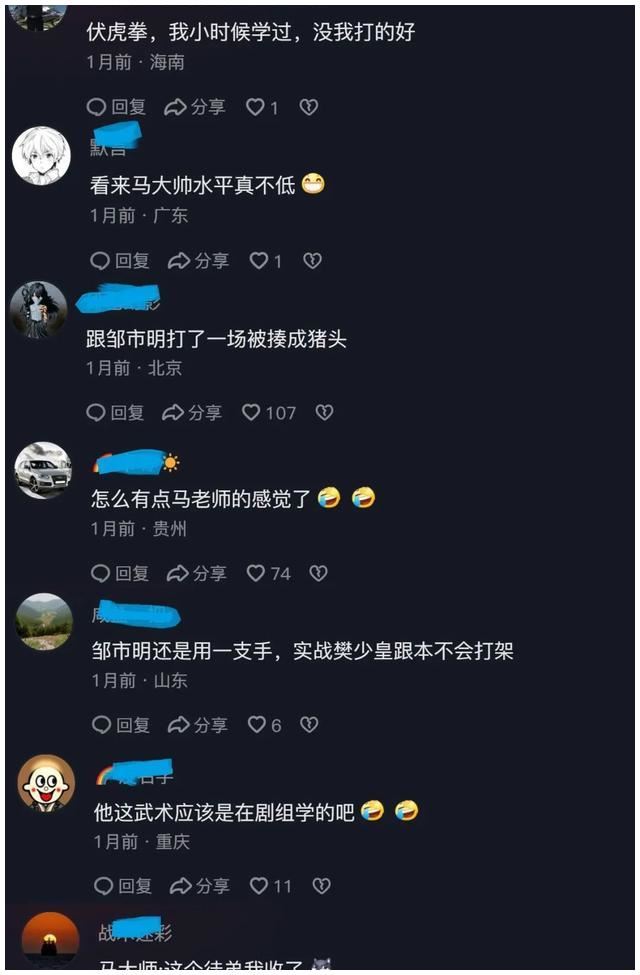Reply to the 邹市明还是用一支手 comment
640x975 pixels.
121,724
